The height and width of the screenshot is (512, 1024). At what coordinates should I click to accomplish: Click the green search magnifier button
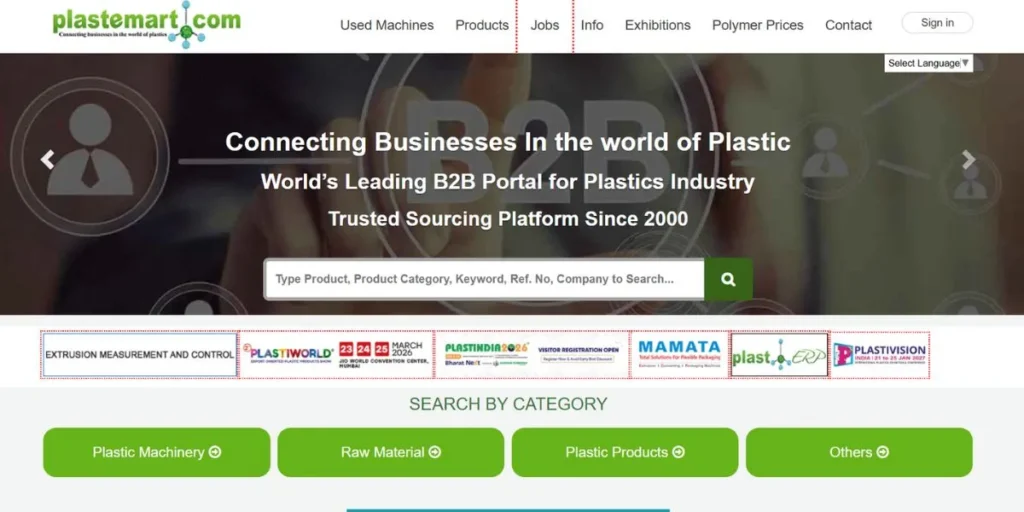pyautogui.click(x=728, y=280)
